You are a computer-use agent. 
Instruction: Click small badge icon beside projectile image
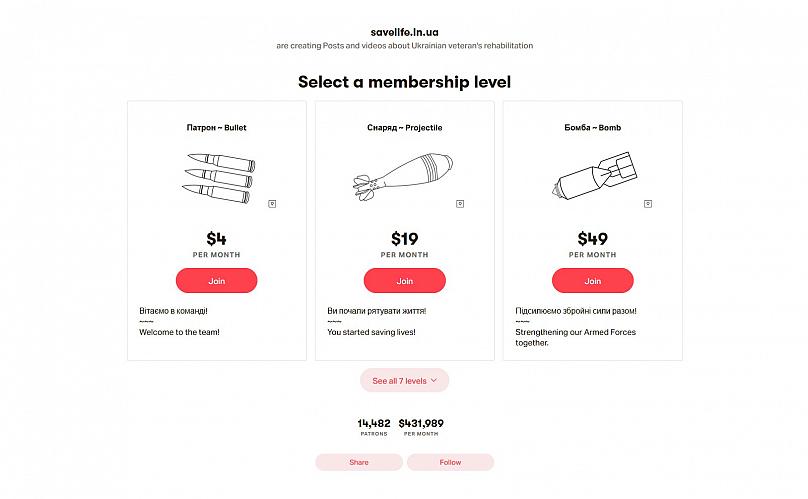click(460, 204)
